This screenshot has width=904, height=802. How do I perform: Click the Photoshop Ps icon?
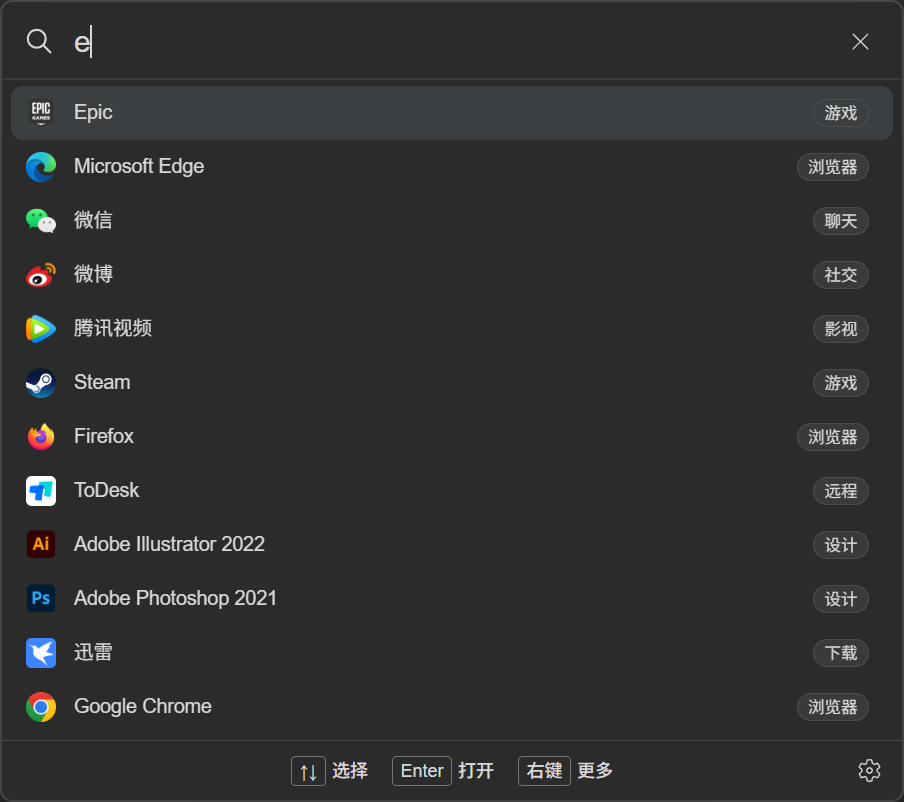point(41,598)
